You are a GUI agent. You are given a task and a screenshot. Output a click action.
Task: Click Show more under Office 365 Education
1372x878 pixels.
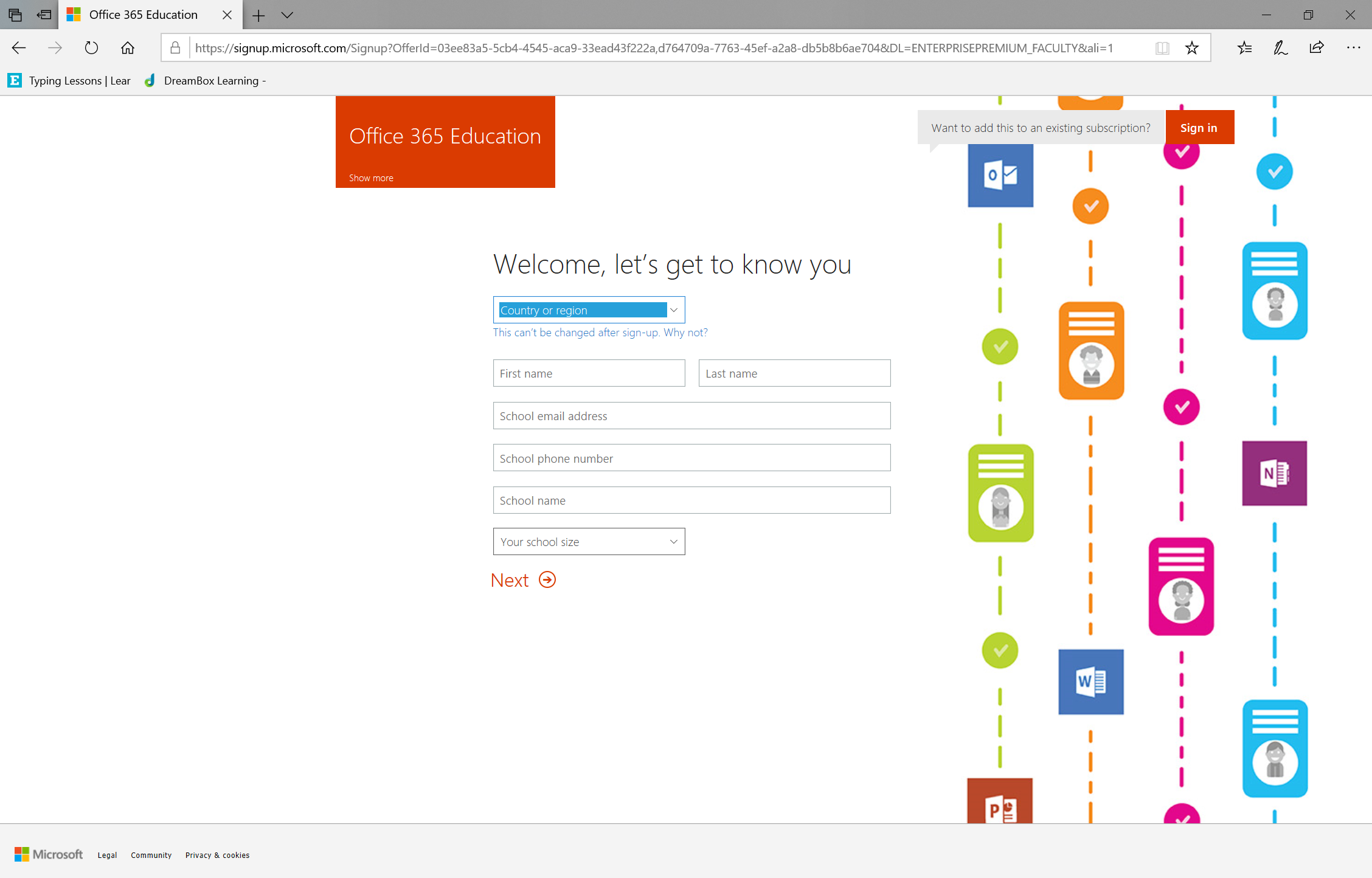point(370,177)
